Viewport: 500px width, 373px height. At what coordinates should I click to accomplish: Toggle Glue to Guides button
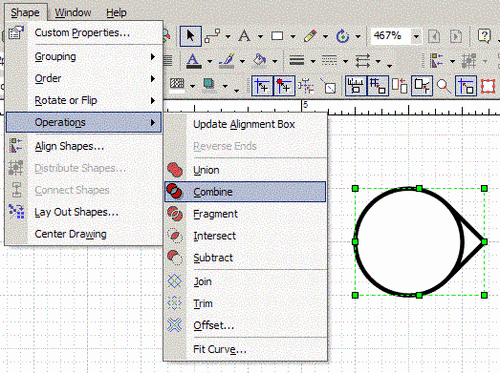point(466,86)
